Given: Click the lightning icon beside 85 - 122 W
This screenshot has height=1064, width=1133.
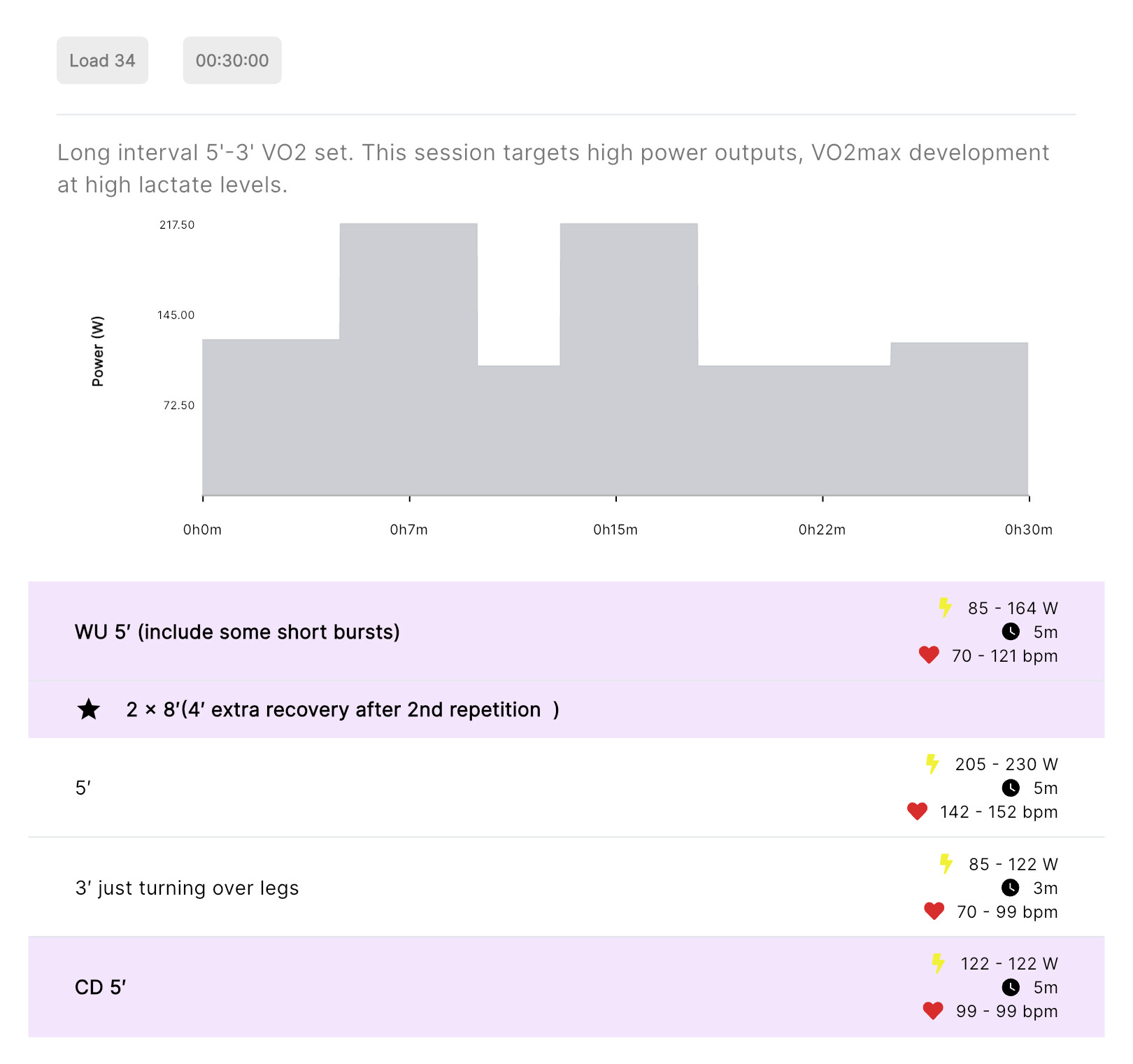Looking at the screenshot, I should click(x=946, y=864).
